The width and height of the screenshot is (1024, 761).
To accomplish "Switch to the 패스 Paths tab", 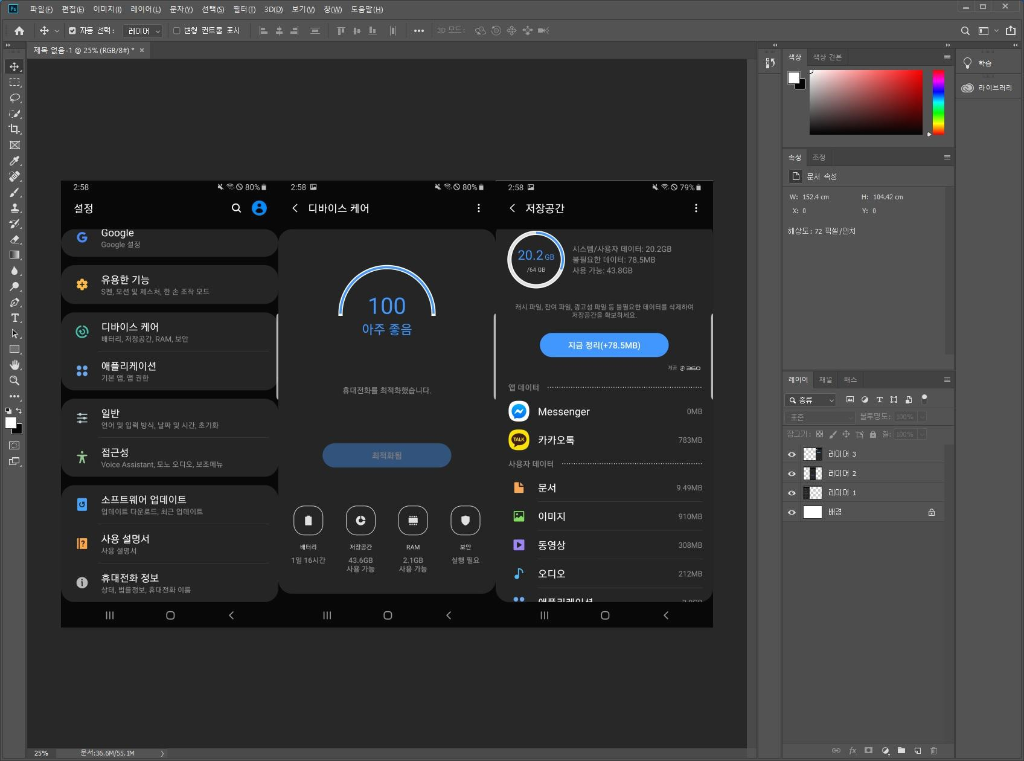I will point(850,380).
